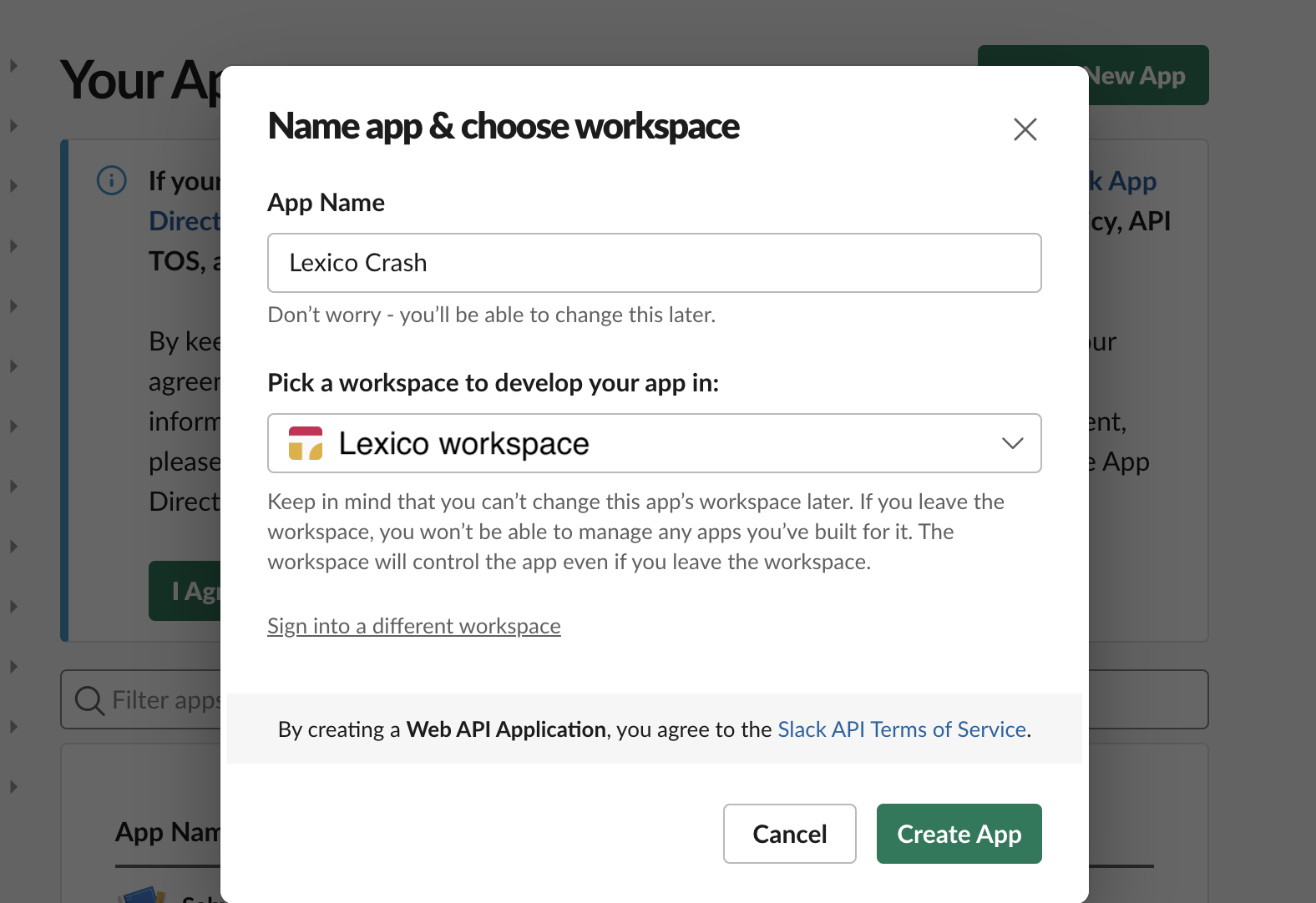The image size is (1316, 903).
Task: Expand the bottommost left-edge disclosure arrow
Action: pos(13,786)
